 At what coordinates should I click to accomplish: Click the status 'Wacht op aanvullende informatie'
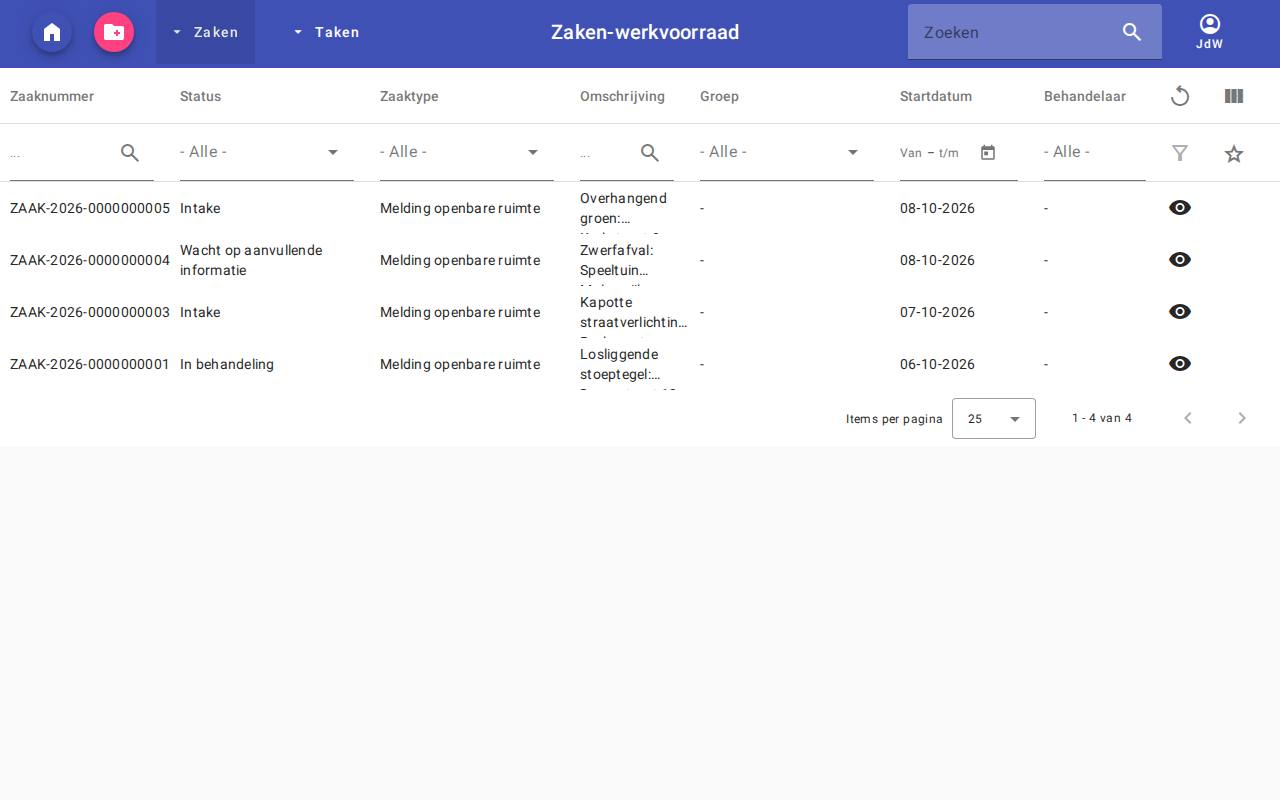click(x=251, y=260)
